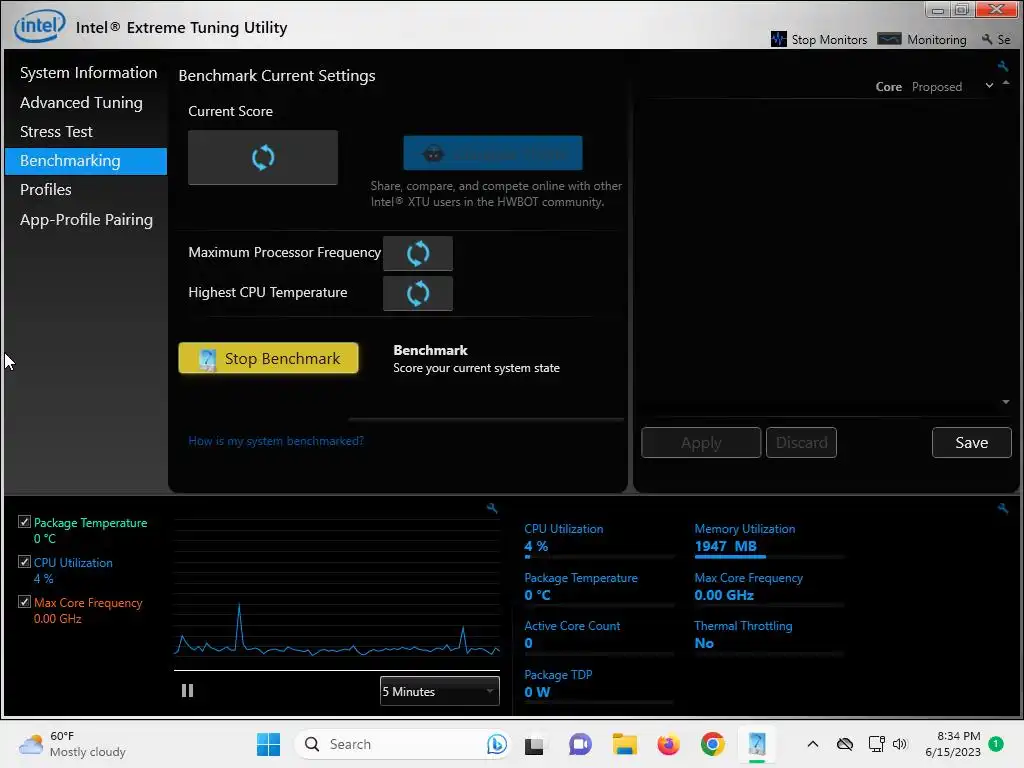Click the wrench icon above the monitor graph

(x=492, y=508)
